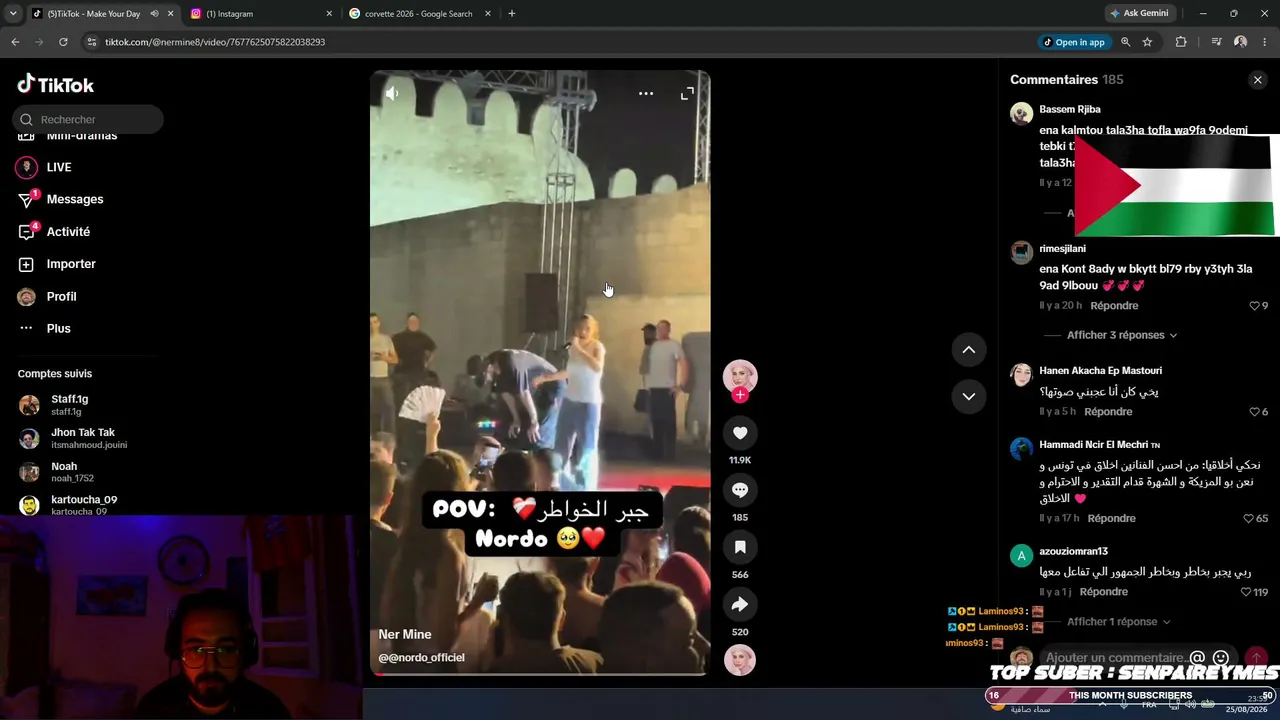This screenshot has height=720, width=1280.
Task: Like the video with the heart icon
Action: [740, 433]
